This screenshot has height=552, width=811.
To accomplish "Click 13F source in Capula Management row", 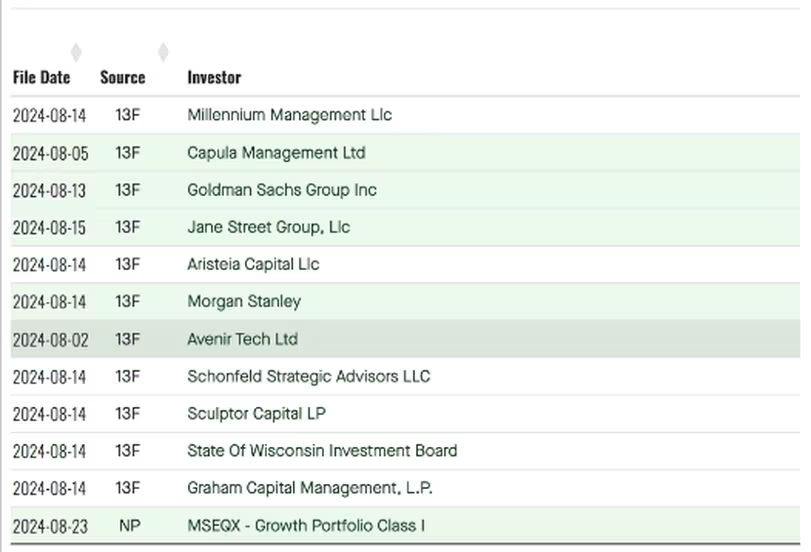I will (x=128, y=153).
